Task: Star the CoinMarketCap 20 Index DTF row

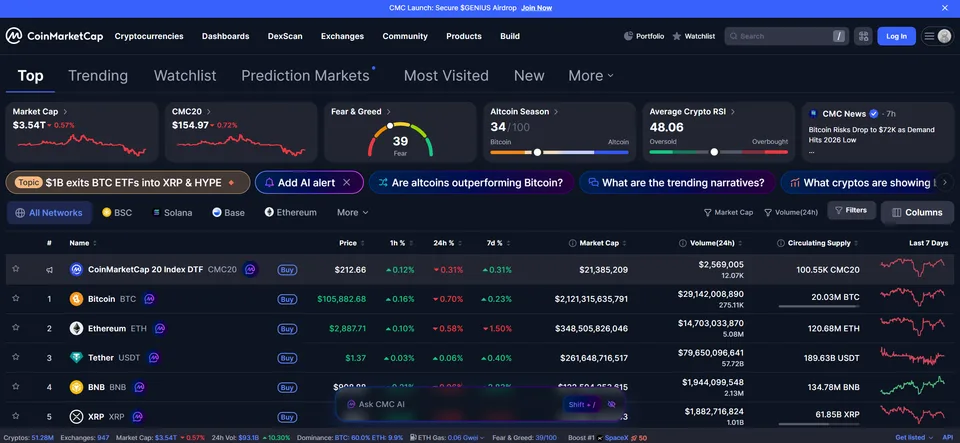Action: click(x=16, y=269)
